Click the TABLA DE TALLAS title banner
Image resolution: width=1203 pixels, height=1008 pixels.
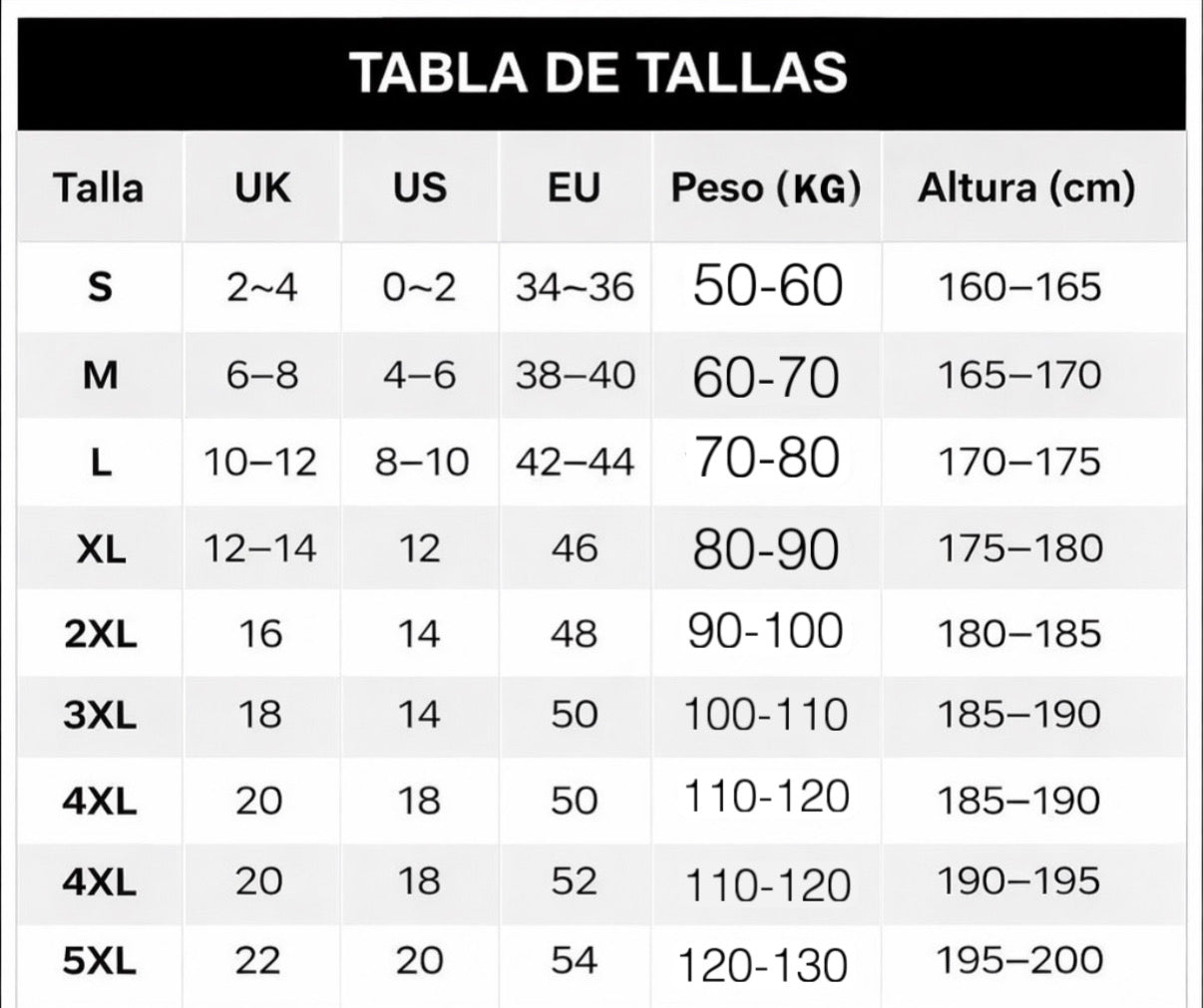click(x=600, y=73)
